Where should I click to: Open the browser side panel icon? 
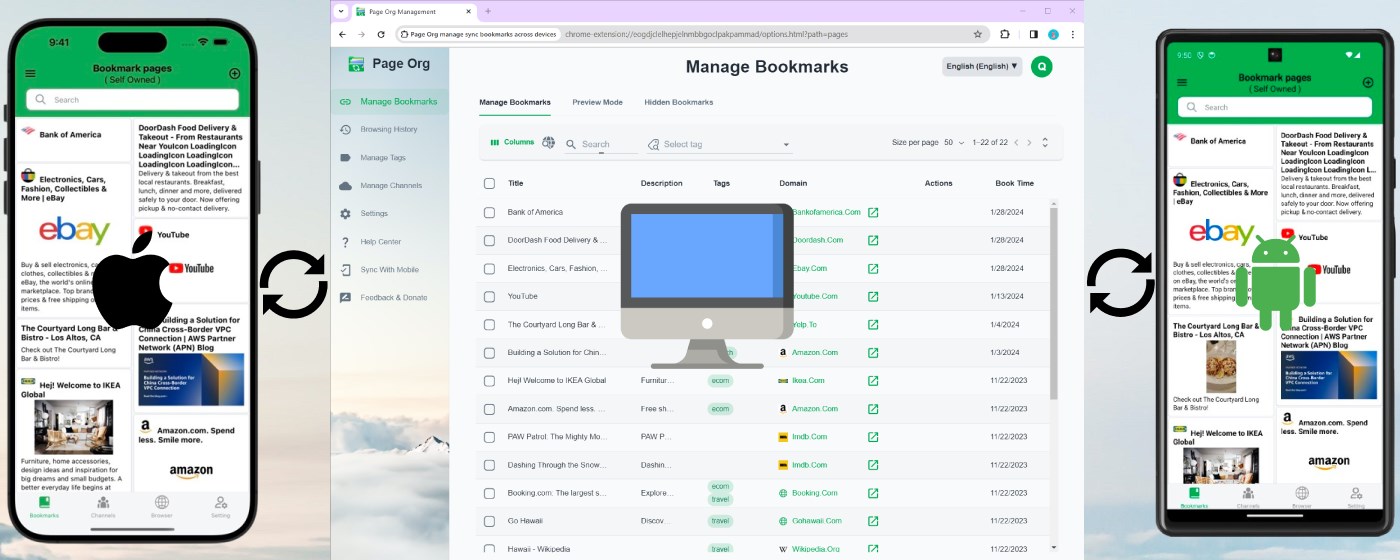point(1033,34)
